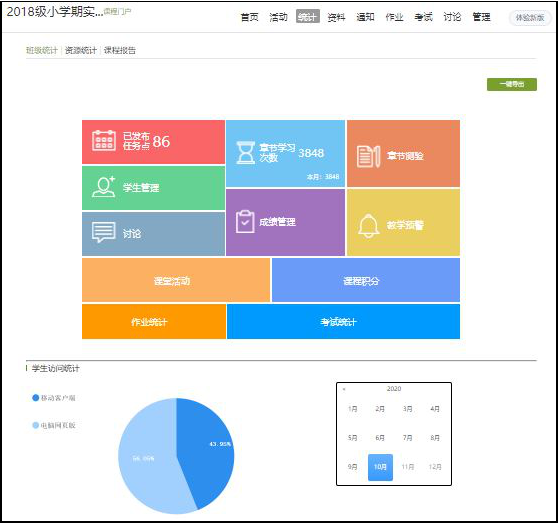Click the green 一键导出 button

[512, 84]
